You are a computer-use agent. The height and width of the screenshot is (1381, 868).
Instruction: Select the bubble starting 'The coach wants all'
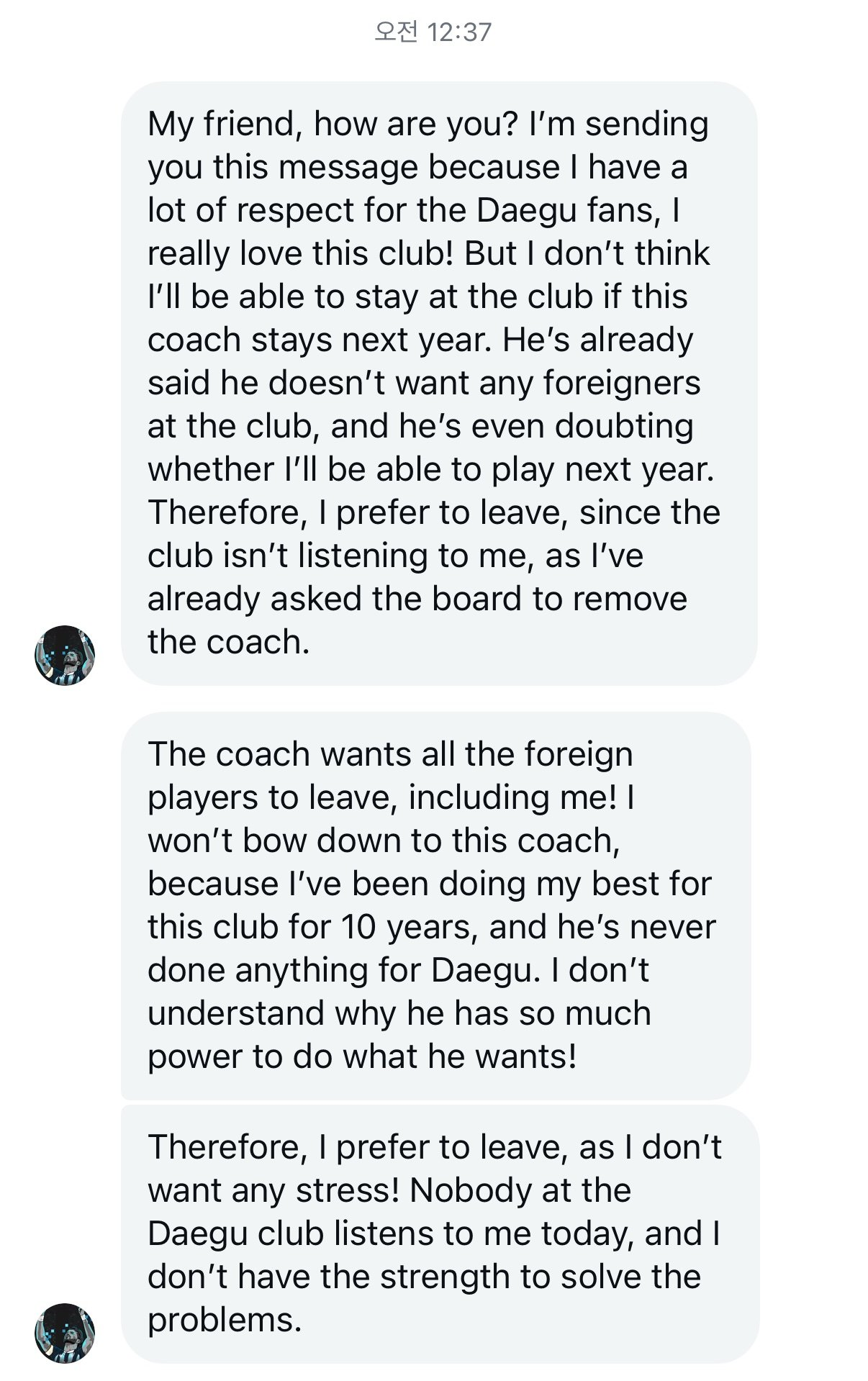pos(435,905)
